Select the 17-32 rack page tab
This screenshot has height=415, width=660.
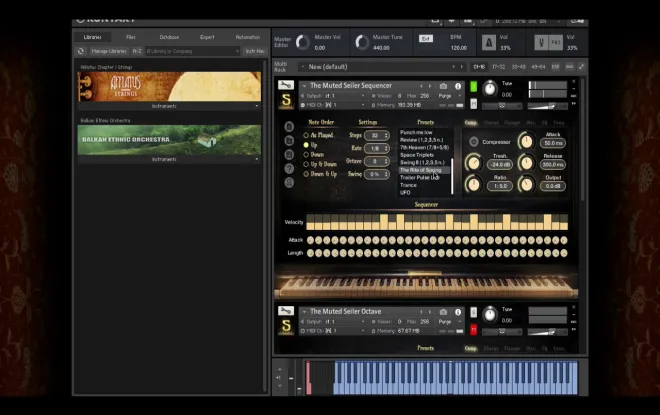click(498, 67)
